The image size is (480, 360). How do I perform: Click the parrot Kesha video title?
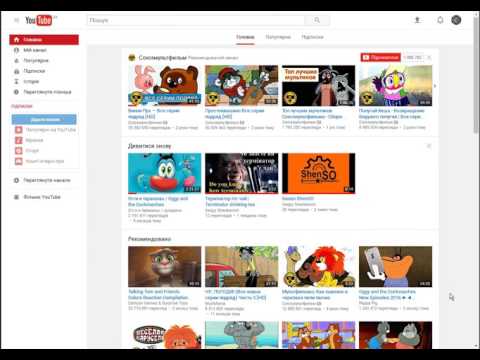tap(392, 113)
